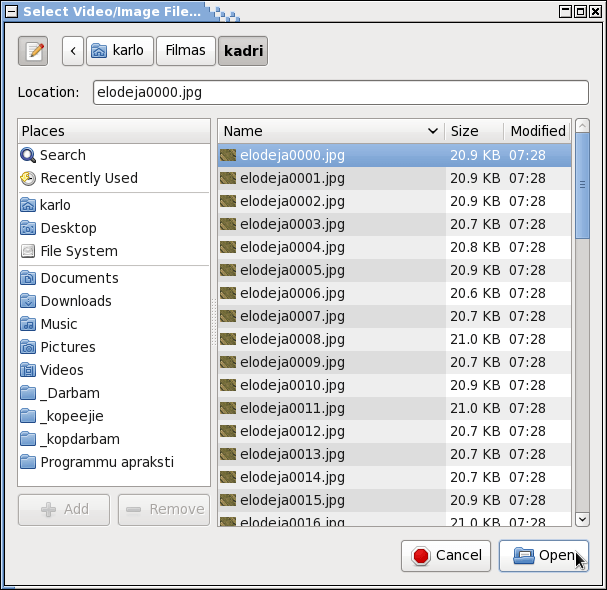Click the elodeja0014.jpg image thumbnail icon
Screen dimensions: 607x590
tap(228, 477)
